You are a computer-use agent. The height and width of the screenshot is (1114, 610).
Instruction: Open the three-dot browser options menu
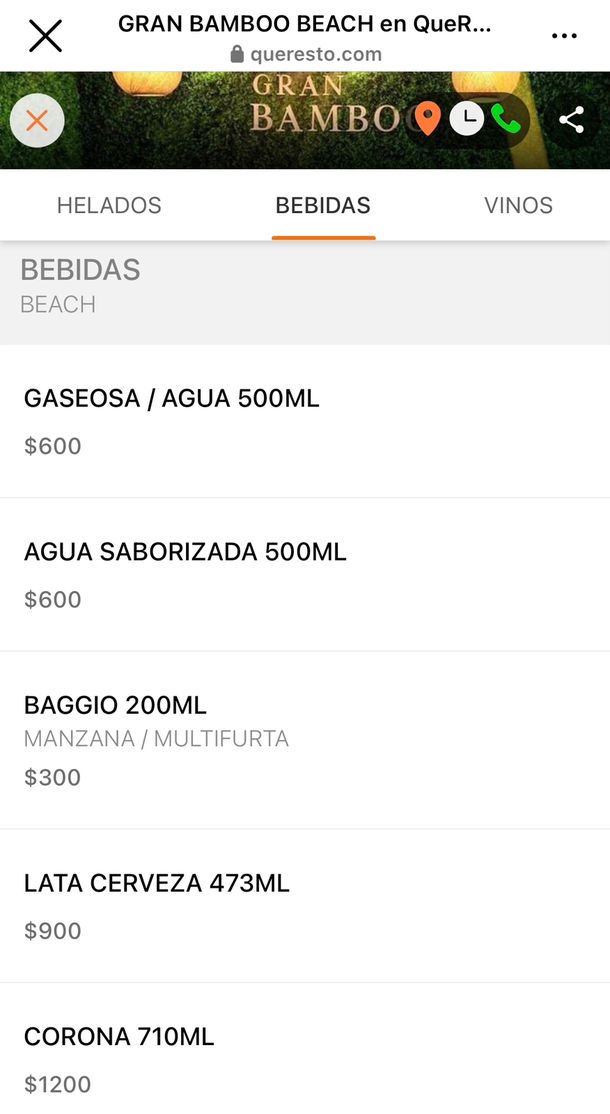pos(564,36)
